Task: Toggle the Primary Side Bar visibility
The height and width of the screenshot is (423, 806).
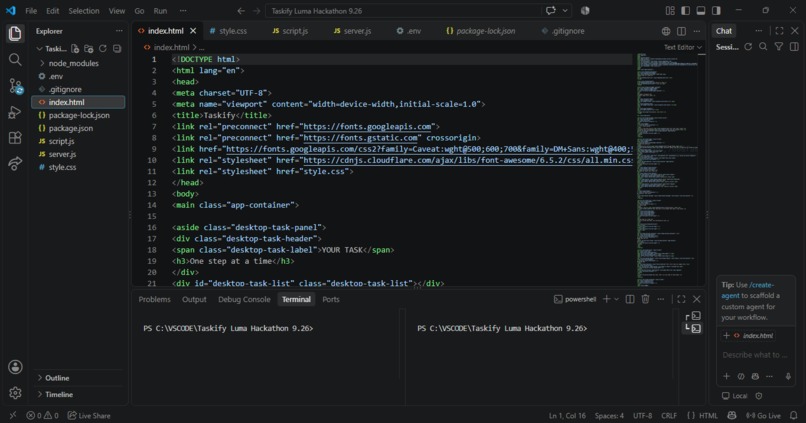Action: pos(685,11)
